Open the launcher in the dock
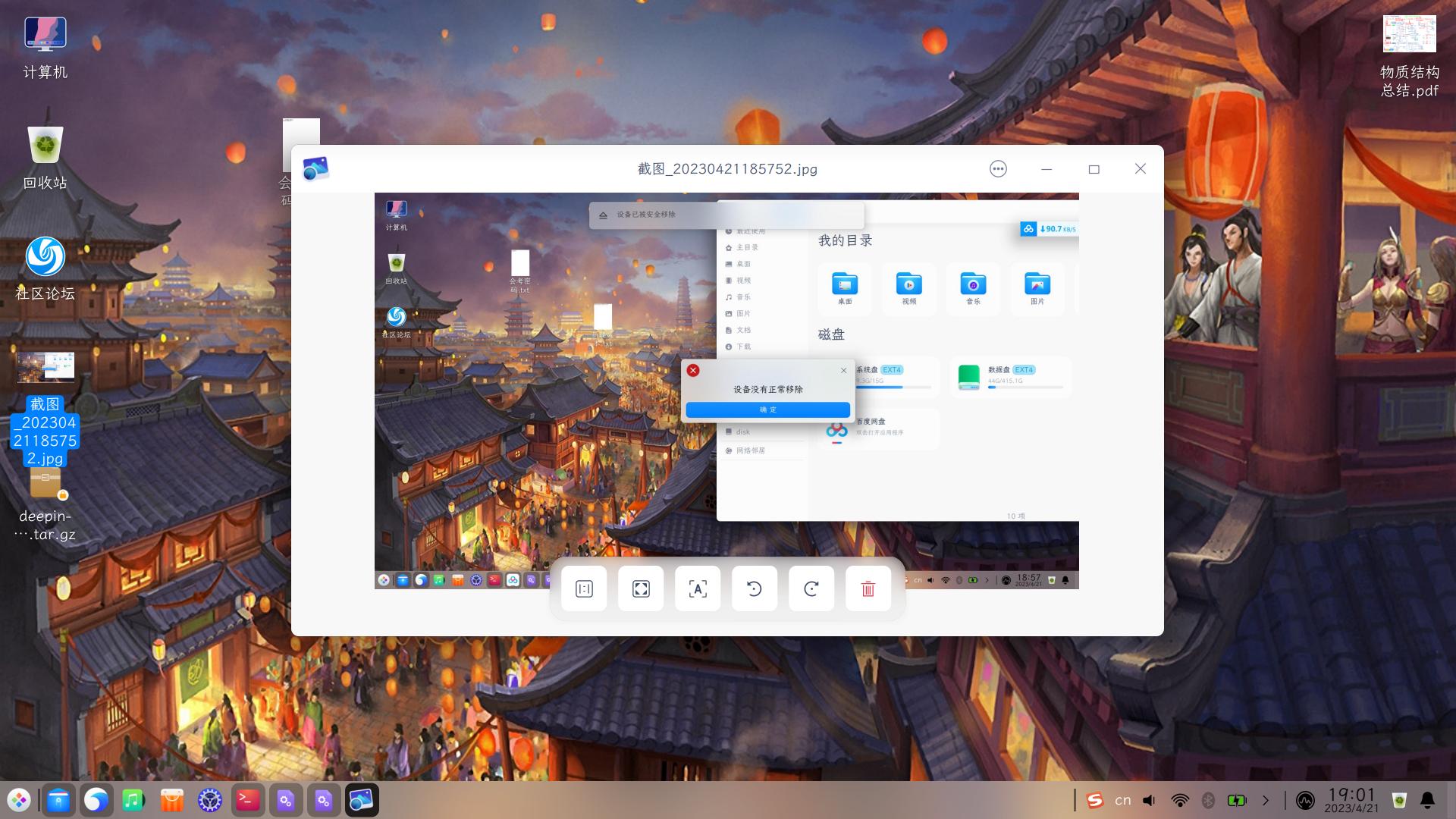Viewport: 1456px width, 819px height. click(x=19, y=800)
